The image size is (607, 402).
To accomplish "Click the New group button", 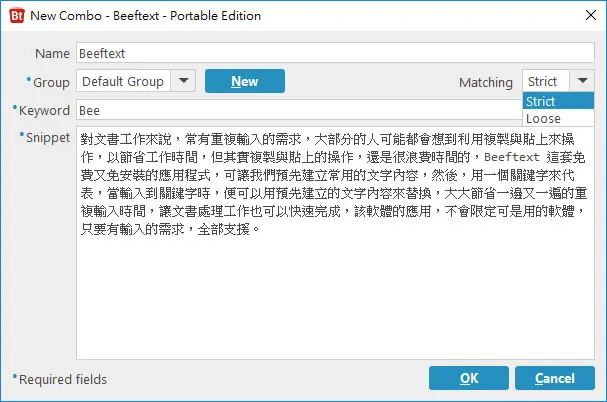I will pos(245,81).
